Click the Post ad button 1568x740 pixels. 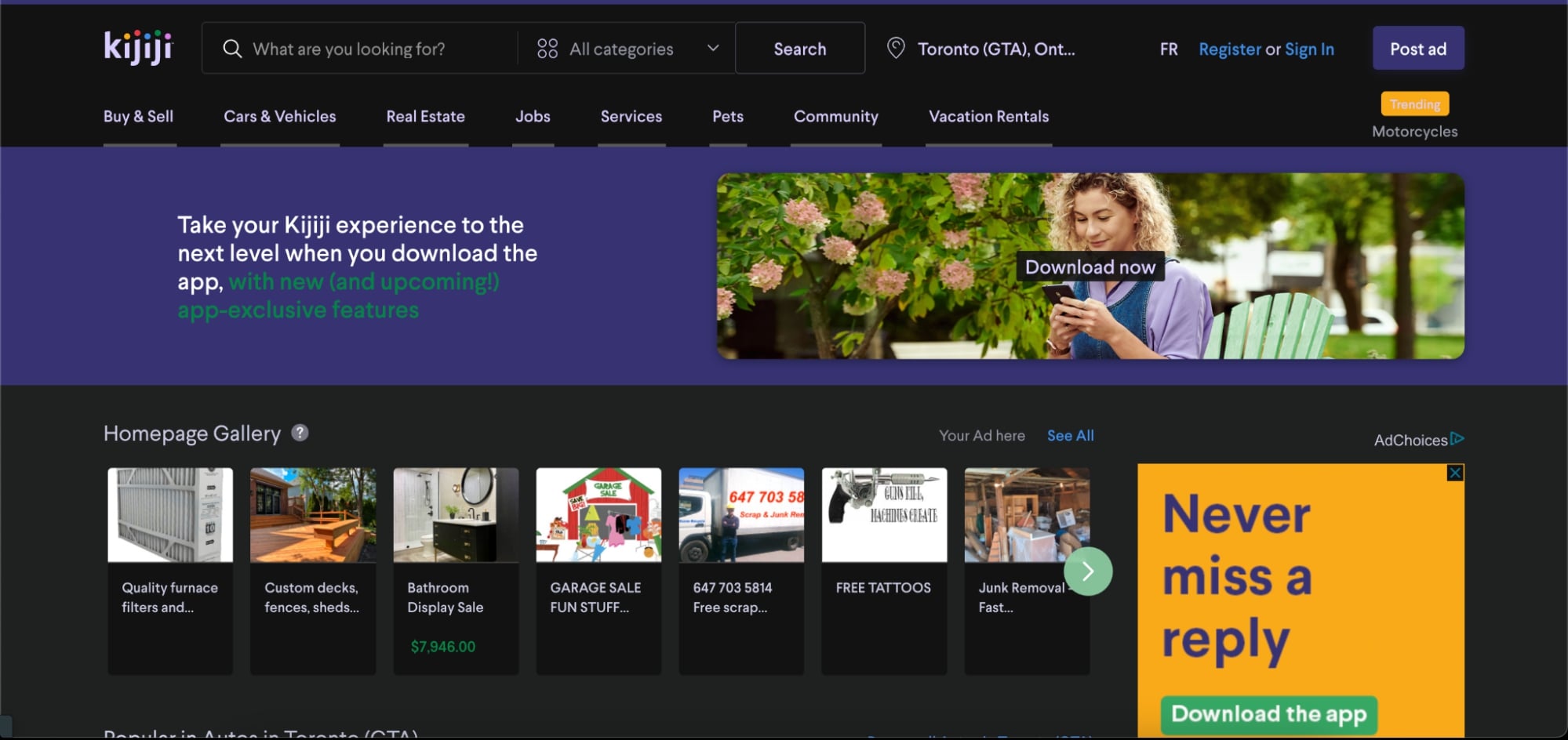click(1418, 49)
